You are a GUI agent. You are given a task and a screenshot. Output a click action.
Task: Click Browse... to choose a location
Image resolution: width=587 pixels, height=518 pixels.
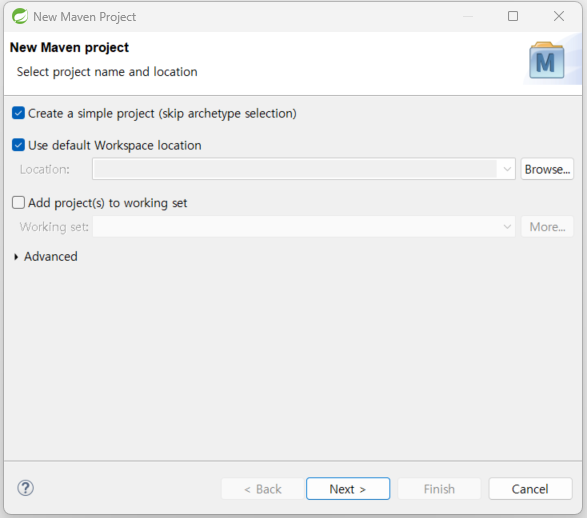point(547,169)
